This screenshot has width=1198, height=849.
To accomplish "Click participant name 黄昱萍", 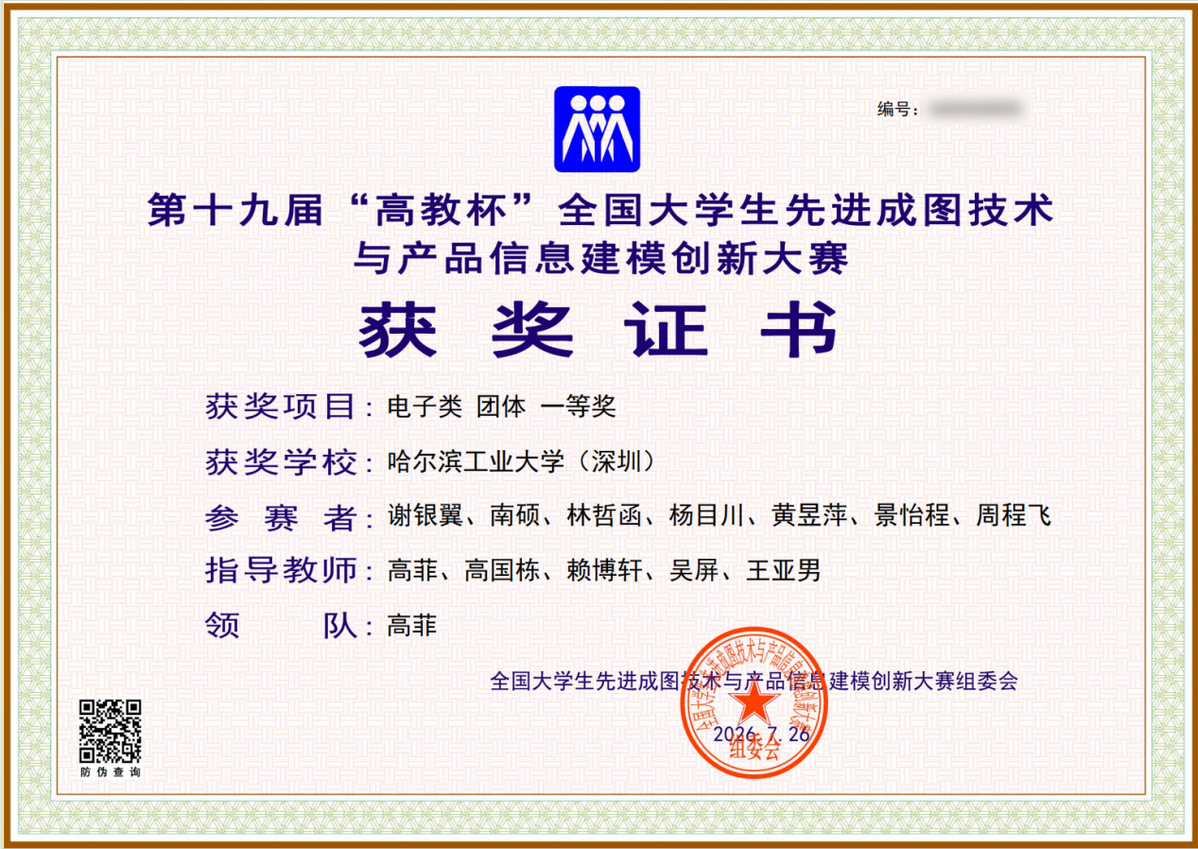I will (x=809, y=516).
